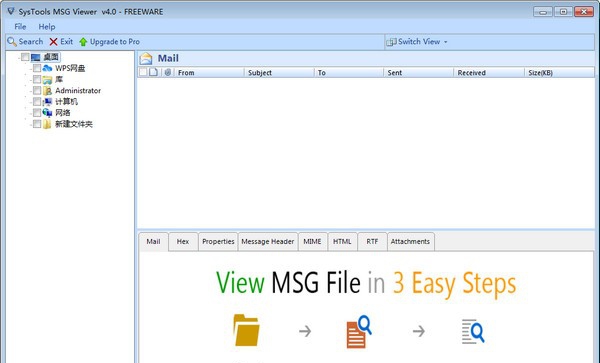Screen dimensions: 600x363
Task: Click the red X Exit icon
Action: [x=54, y=42]
